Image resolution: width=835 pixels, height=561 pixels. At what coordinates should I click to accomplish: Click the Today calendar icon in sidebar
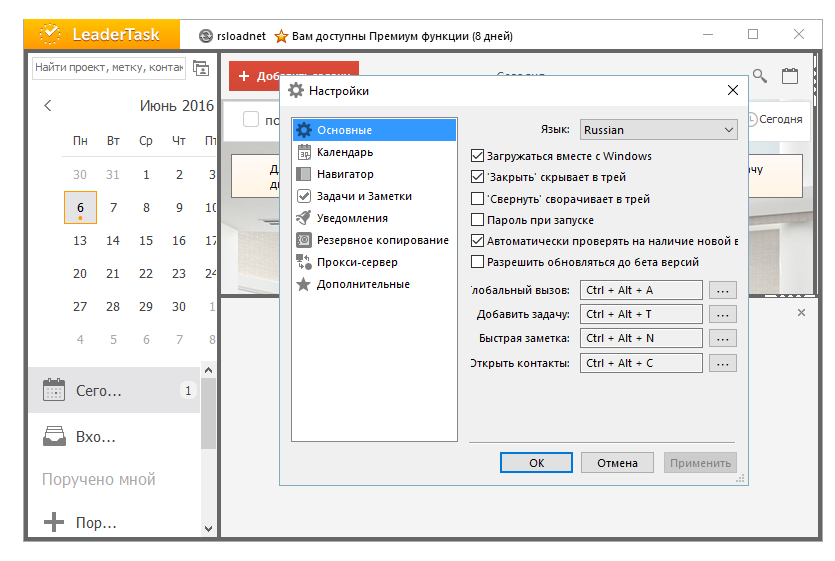pos(54,391)
